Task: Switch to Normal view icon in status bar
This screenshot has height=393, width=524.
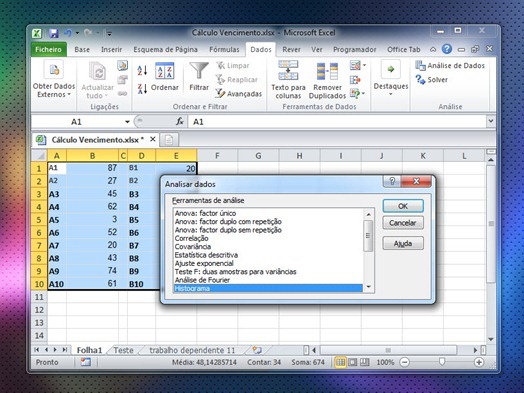Action: coord(340,362)
